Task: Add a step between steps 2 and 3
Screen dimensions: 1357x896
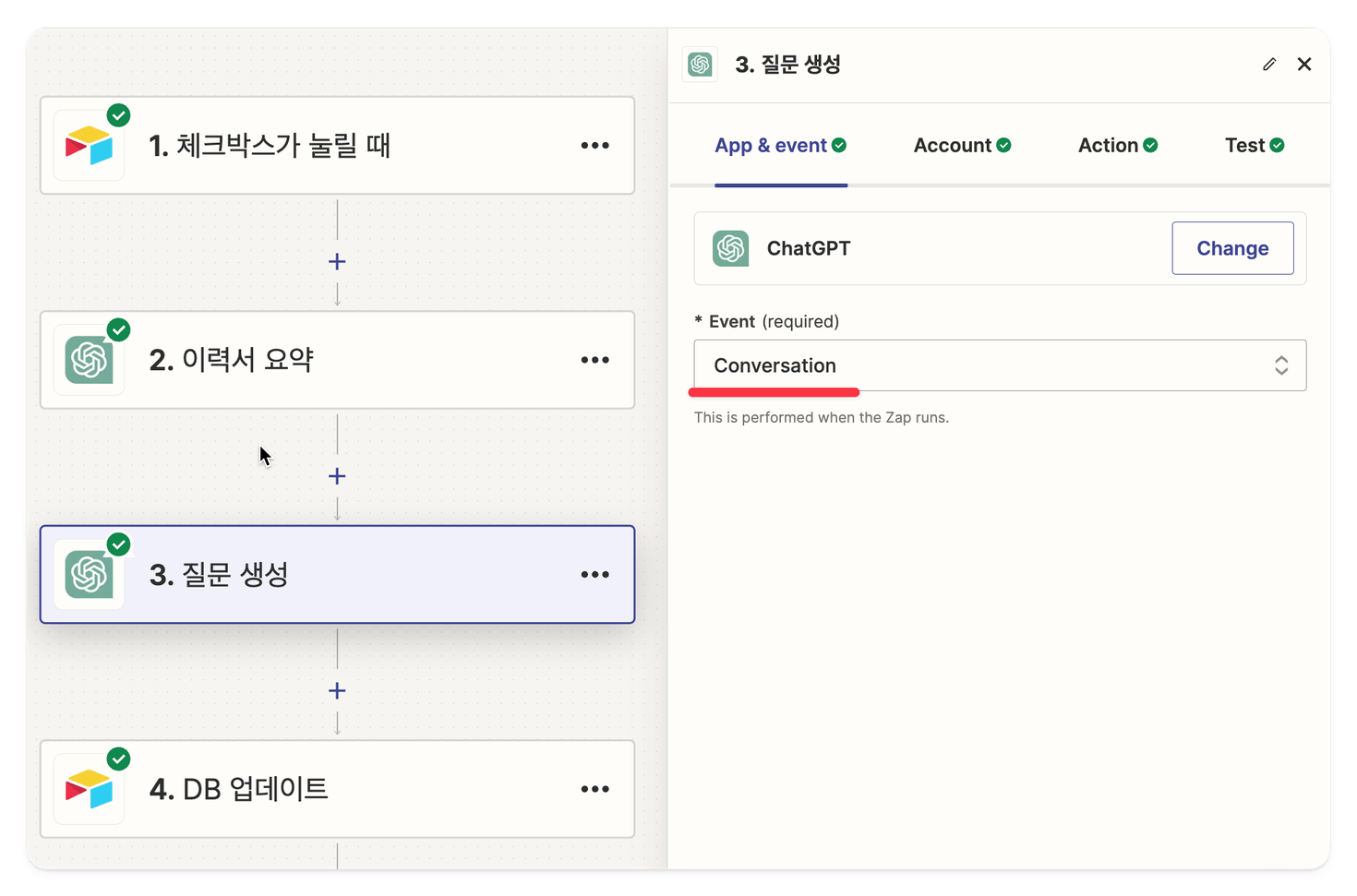Action: click(337, 476)
